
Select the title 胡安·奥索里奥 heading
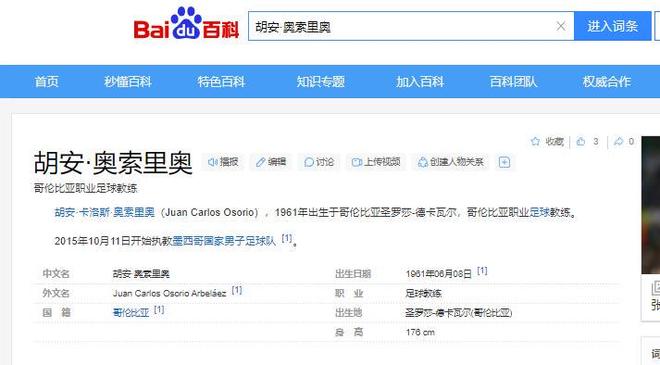[x=113, y=163]
